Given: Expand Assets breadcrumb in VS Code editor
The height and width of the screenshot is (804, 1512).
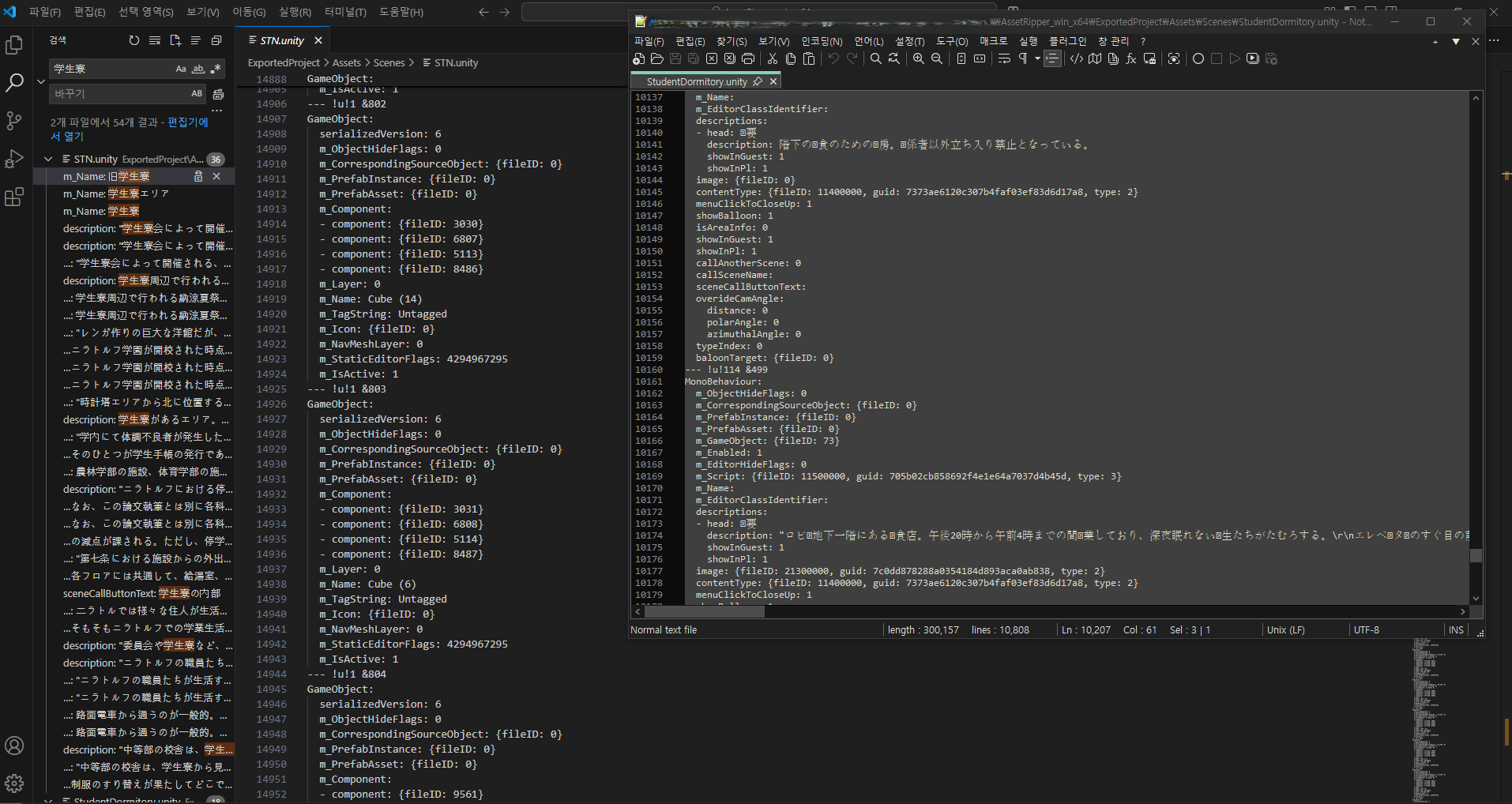Looking at the screenshot, I should [x=346, y=62].
